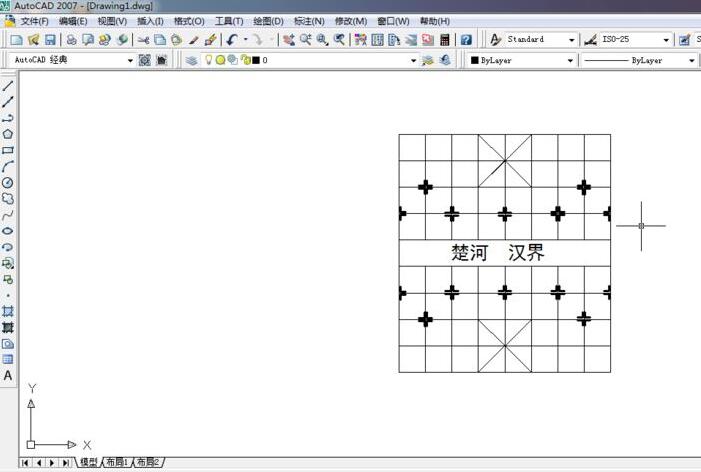Open the ByLayer color control swatch
Image resolution: width=701 pixels, height=472 pixels.
(522, 60)
